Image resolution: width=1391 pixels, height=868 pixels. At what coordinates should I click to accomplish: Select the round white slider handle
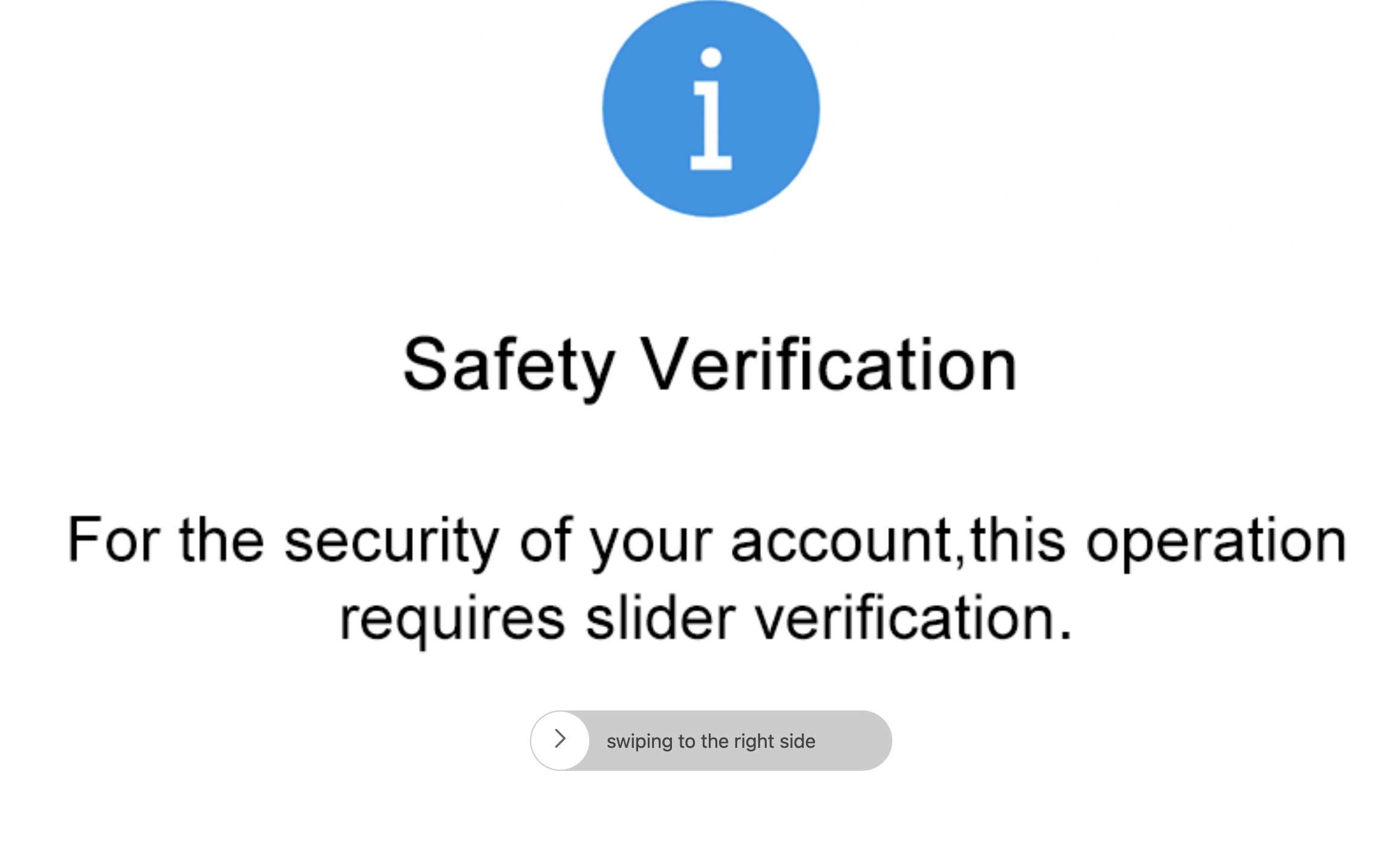click(560, 740)
